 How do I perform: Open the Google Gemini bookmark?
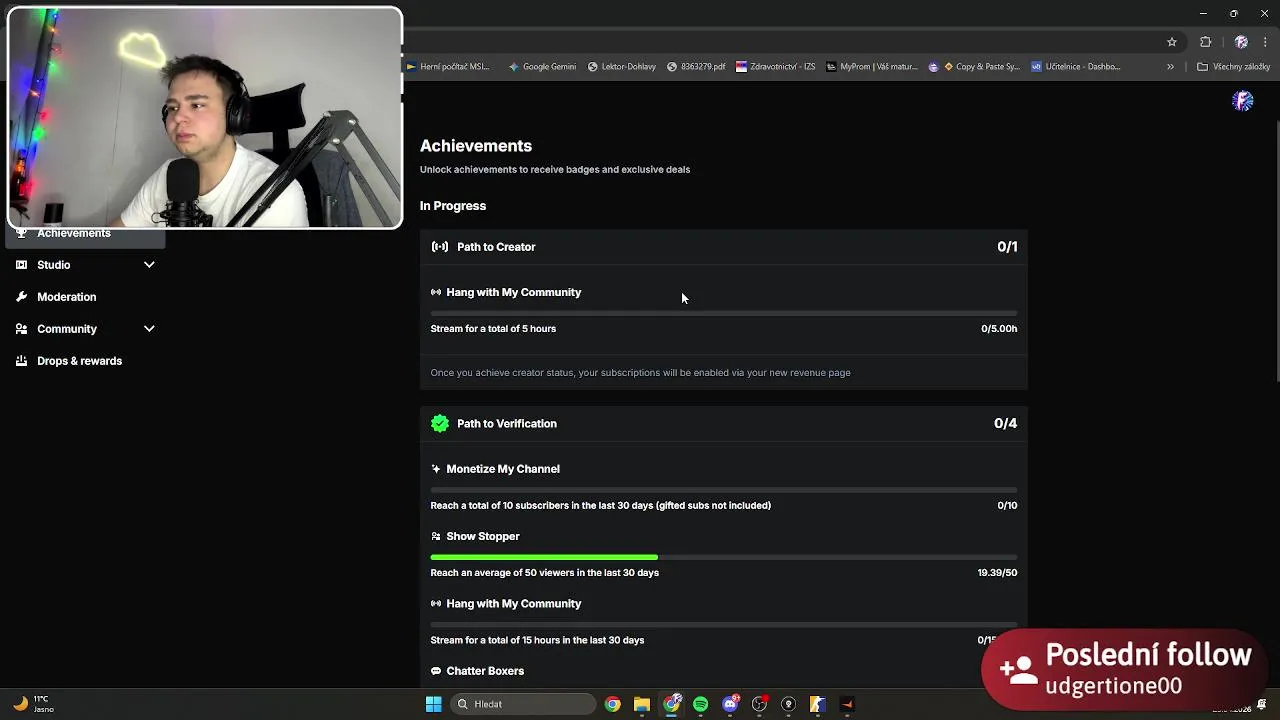pos(543,67)
